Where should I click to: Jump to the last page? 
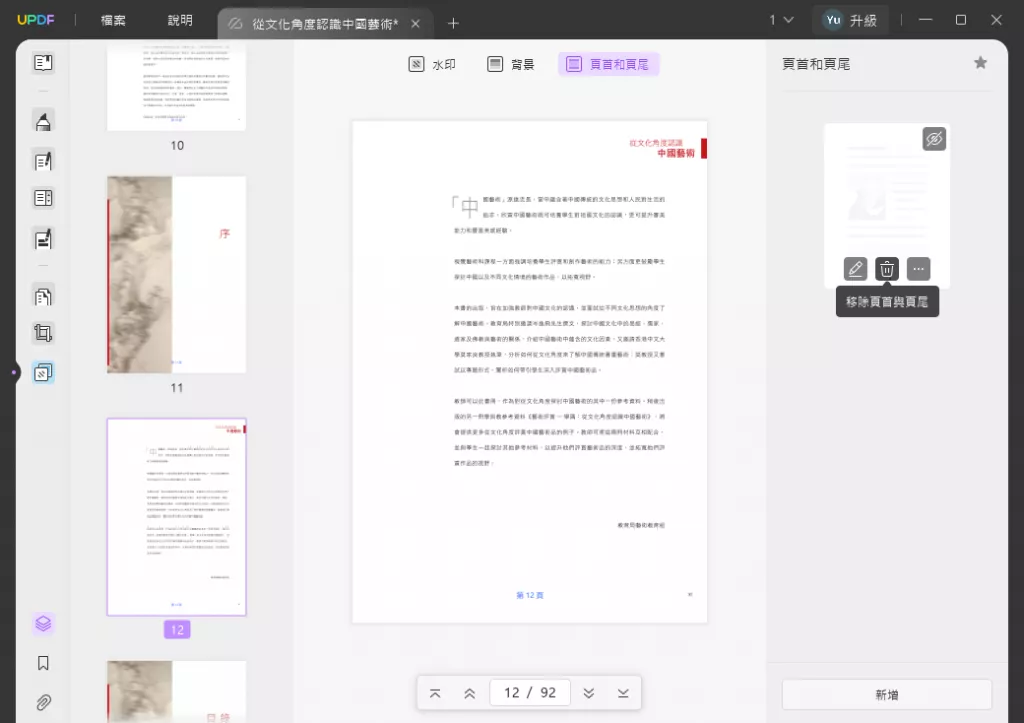(x=623, y=694)
